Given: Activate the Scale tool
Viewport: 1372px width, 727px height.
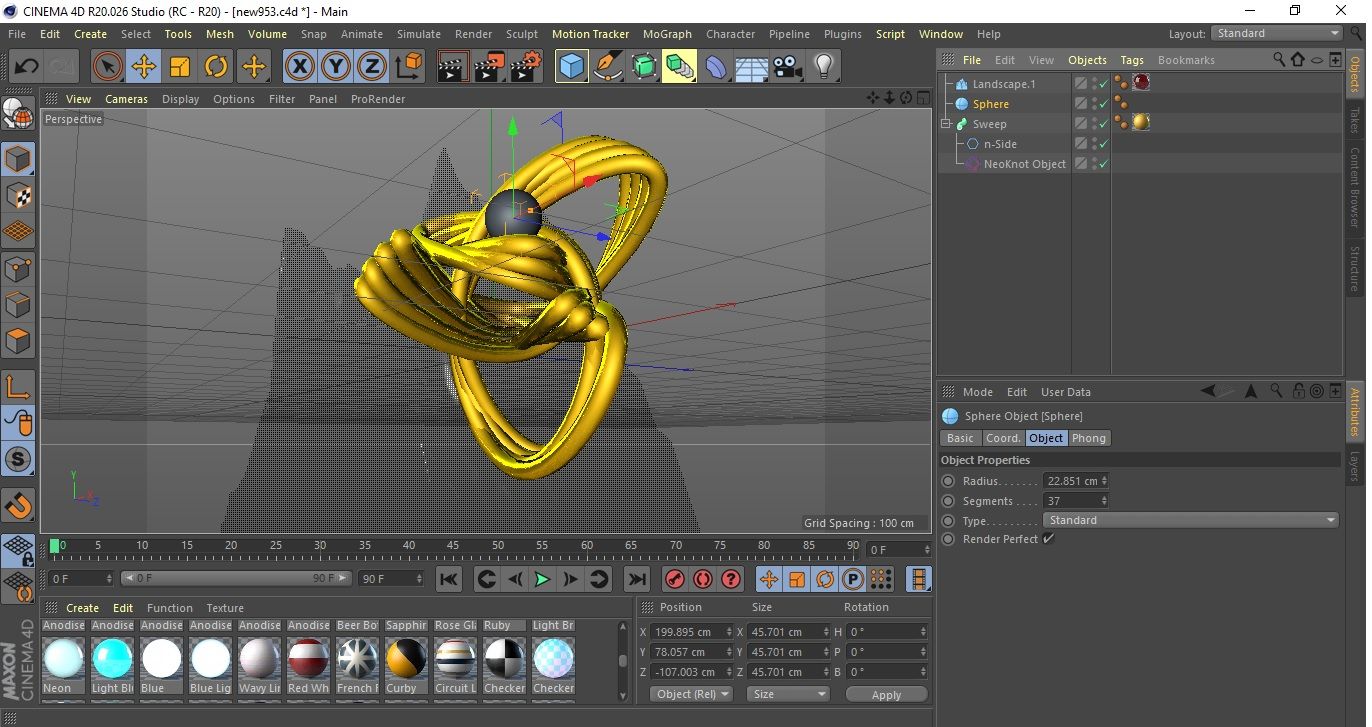Looking at the screenshot, I should (x=180, y=67).
